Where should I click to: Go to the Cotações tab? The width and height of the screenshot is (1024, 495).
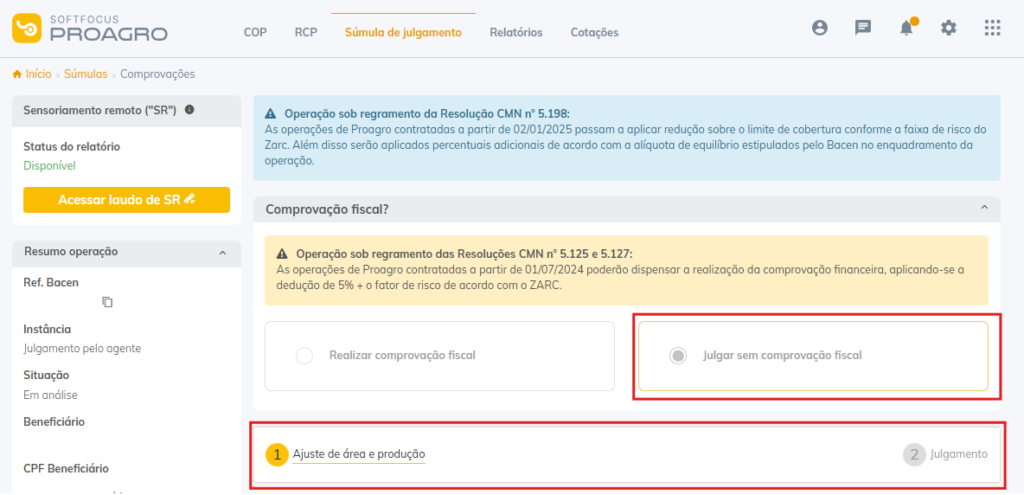pos(594,32)
